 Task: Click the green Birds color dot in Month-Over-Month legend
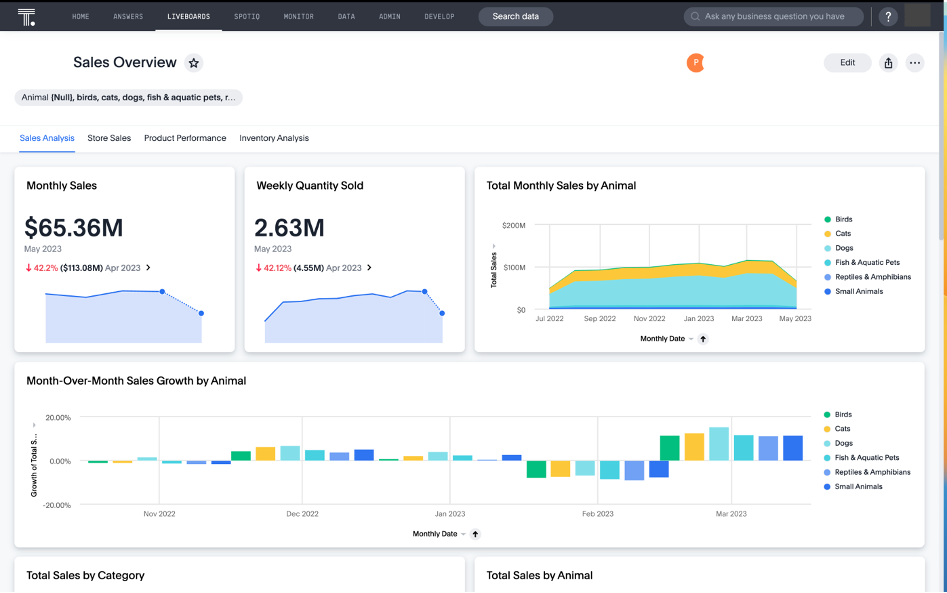(827, 414)
